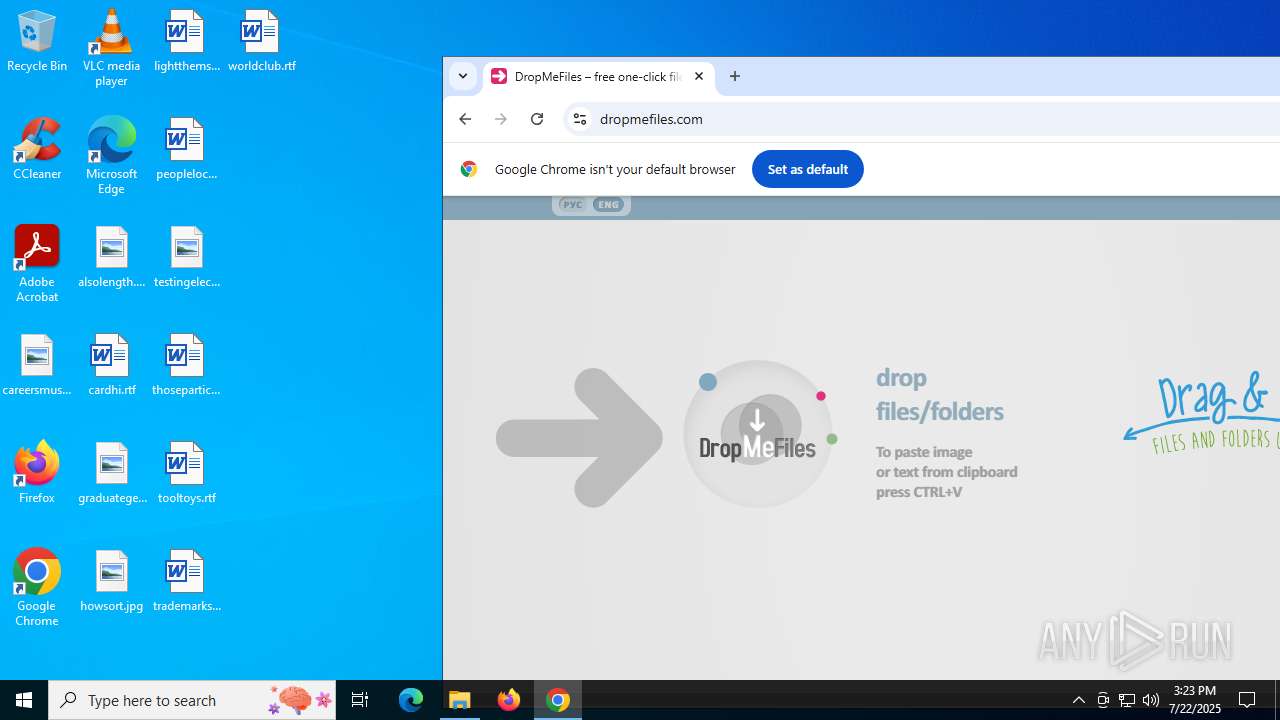Open the taskbar clock and calendar
Screen dimensions: 1280x720
pos(1196,700)
